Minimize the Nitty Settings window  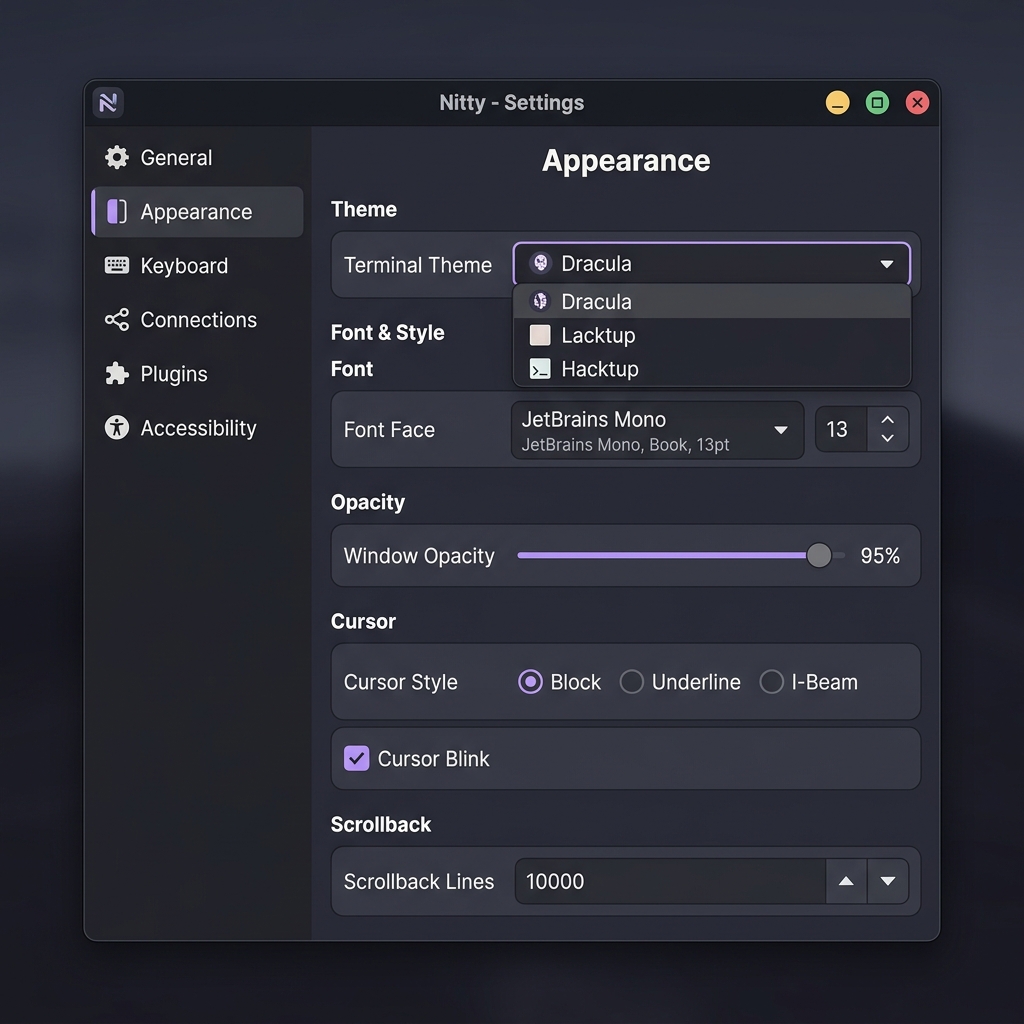pos(837,103)
